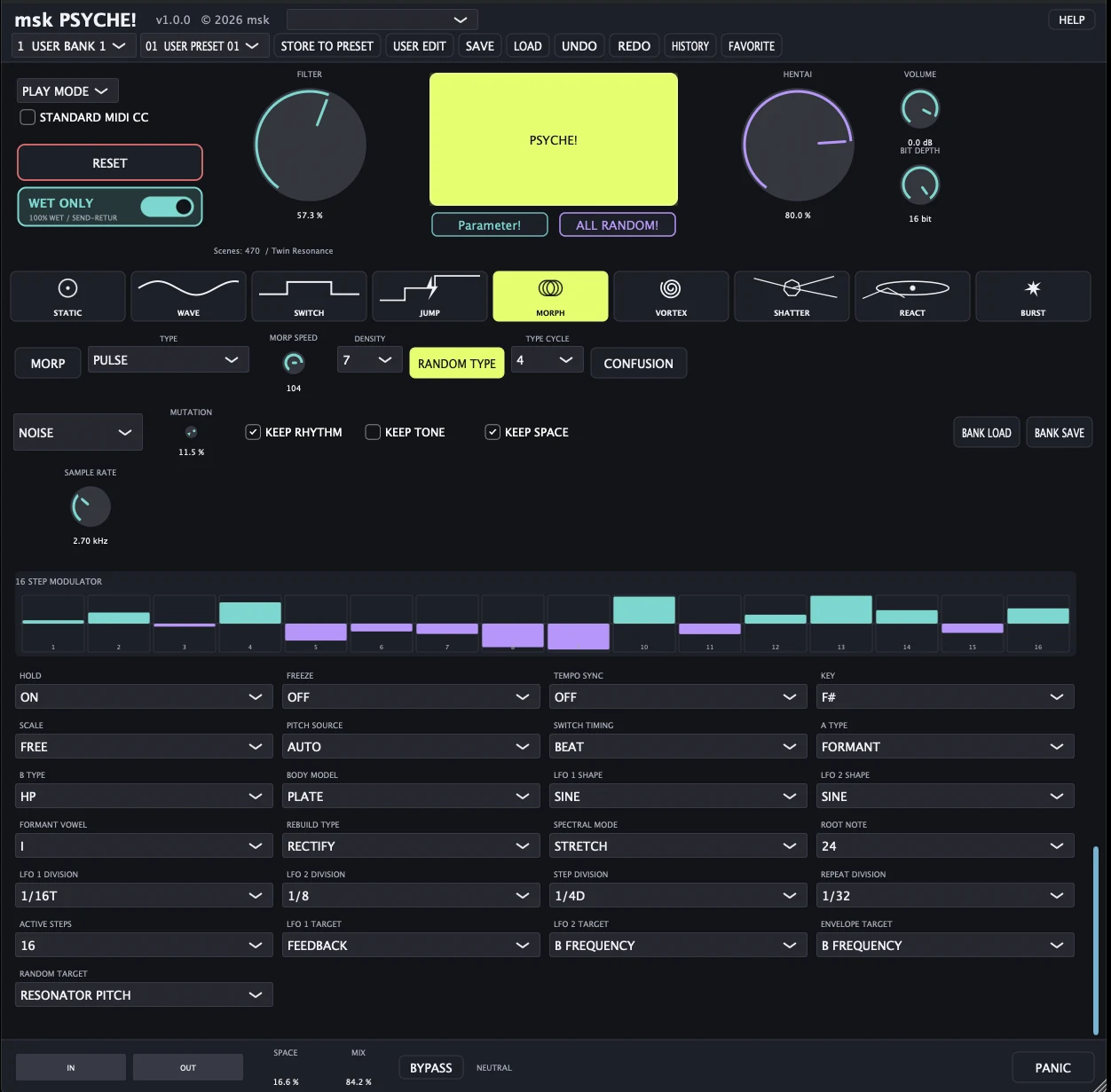Open the DENSITY dropdown
Image resolution: width=1111 pixels, height=1092 pixels.
pos(370,359)
